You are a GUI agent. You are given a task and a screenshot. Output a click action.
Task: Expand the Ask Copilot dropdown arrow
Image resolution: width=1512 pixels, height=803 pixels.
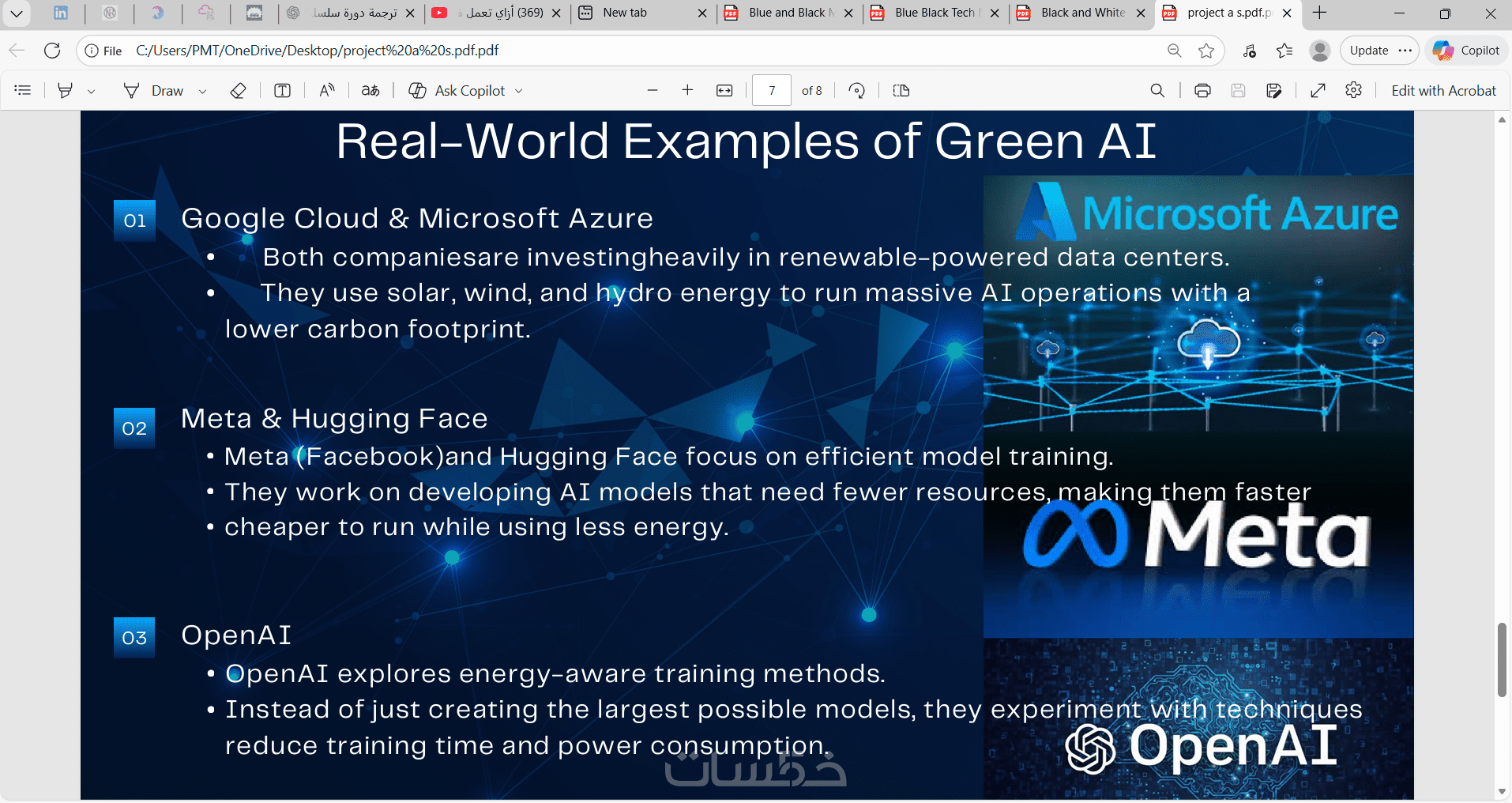519,91
